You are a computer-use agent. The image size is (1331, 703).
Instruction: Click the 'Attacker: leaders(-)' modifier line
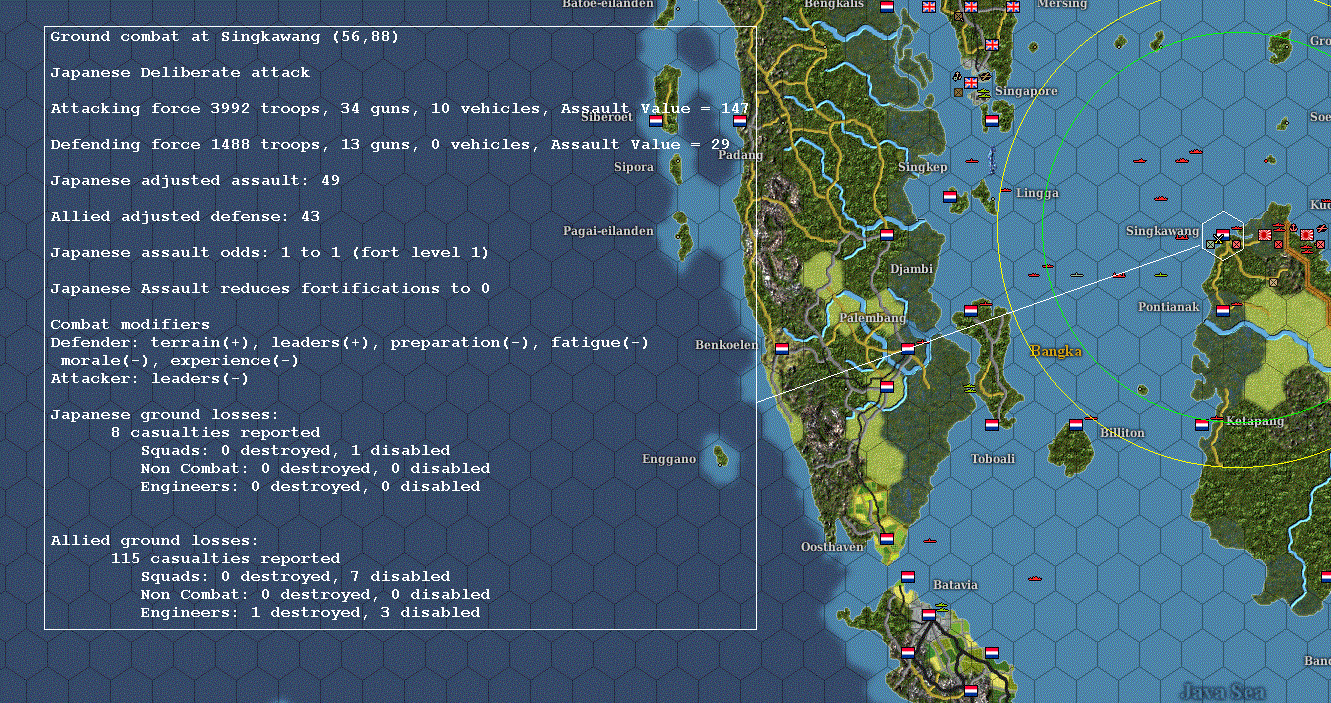(150, 379)
